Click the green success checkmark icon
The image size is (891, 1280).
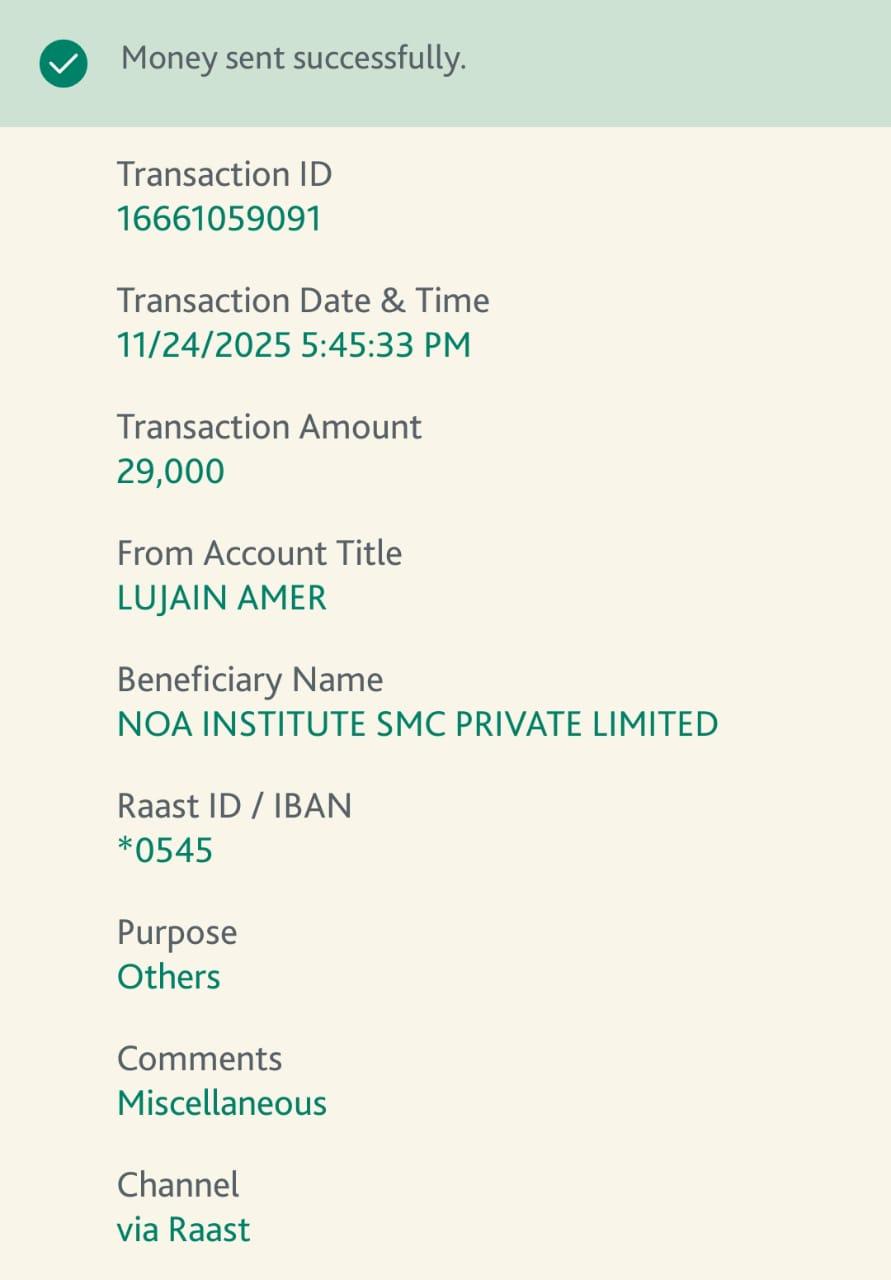pyautogui.click(x=63, y=64)
